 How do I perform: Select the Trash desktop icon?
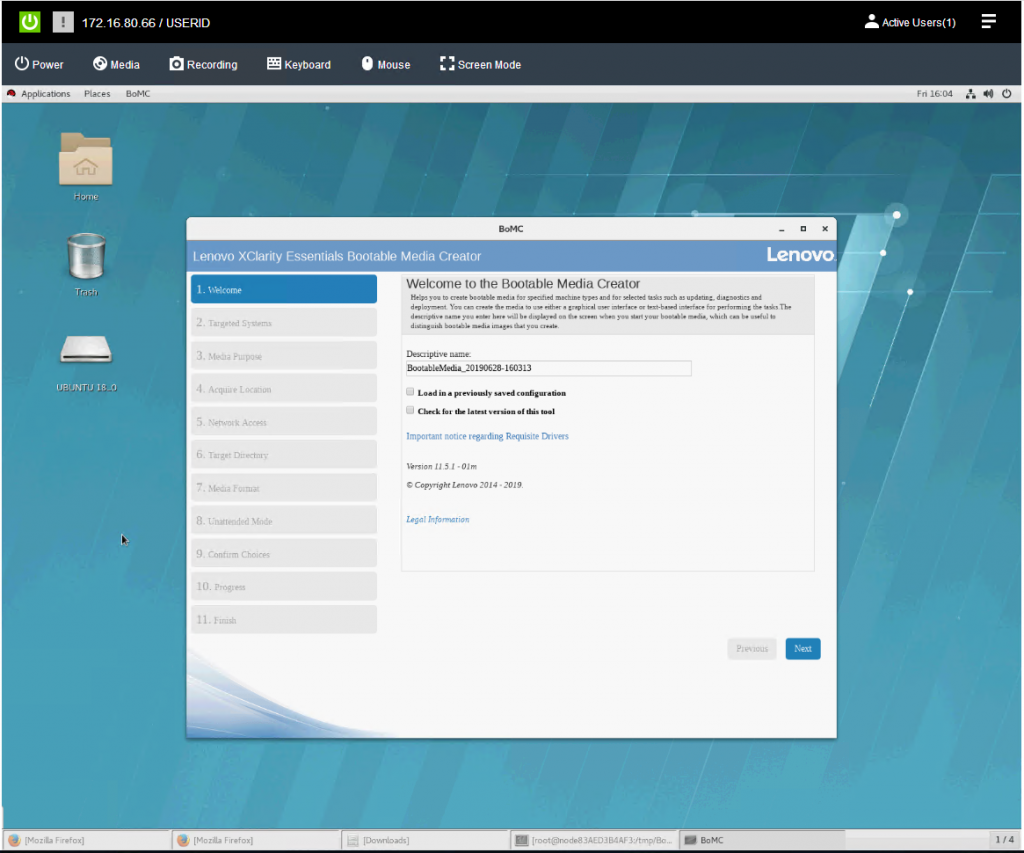[x=86, y=264]
